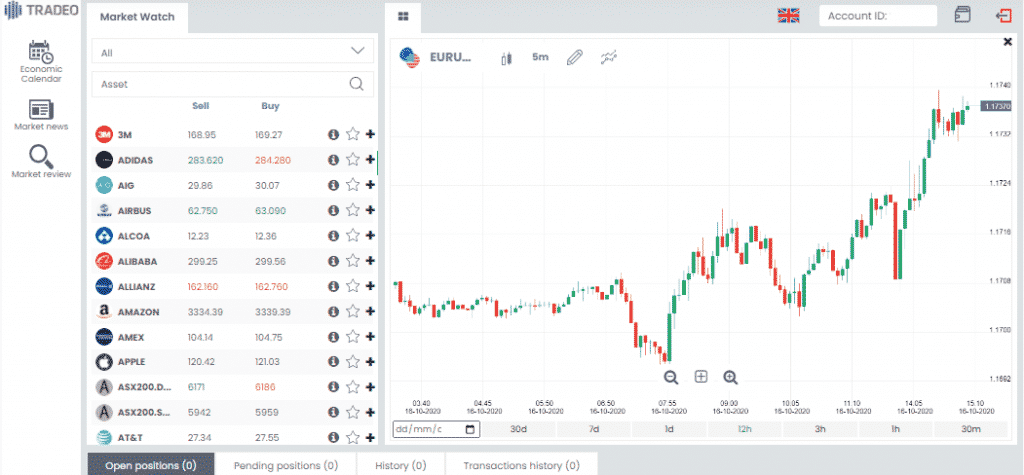This screenshot has width=1024, height=475.
Task: Switch language via UK flag
Action: 789,16
